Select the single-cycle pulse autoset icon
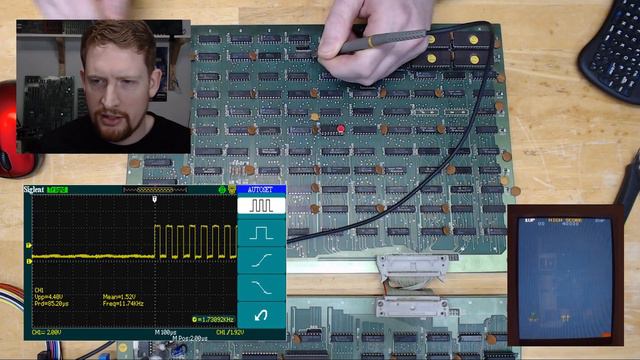The image size is (640, 360). tap(261, 233)
